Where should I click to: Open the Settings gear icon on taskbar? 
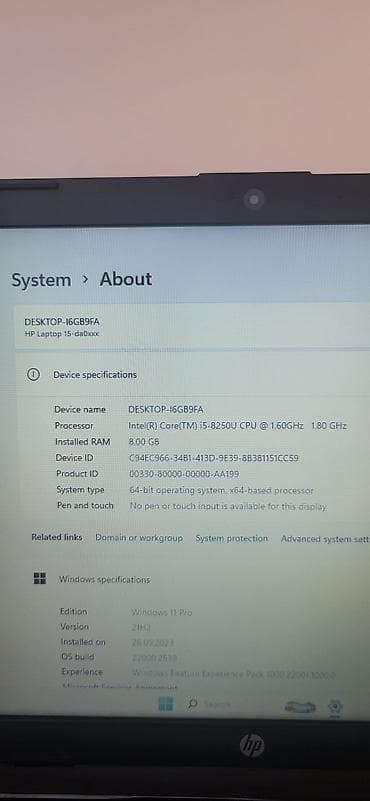(x=335, y=706)
